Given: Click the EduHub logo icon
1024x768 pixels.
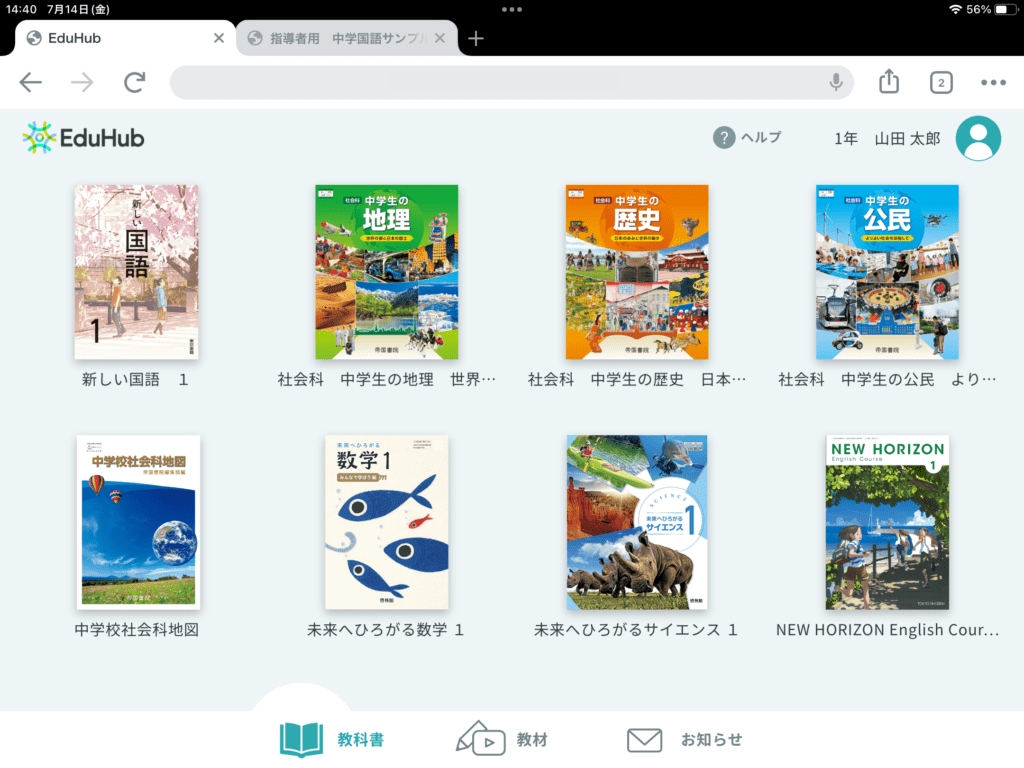Looking at the screenshot, I should click(39, 138).
